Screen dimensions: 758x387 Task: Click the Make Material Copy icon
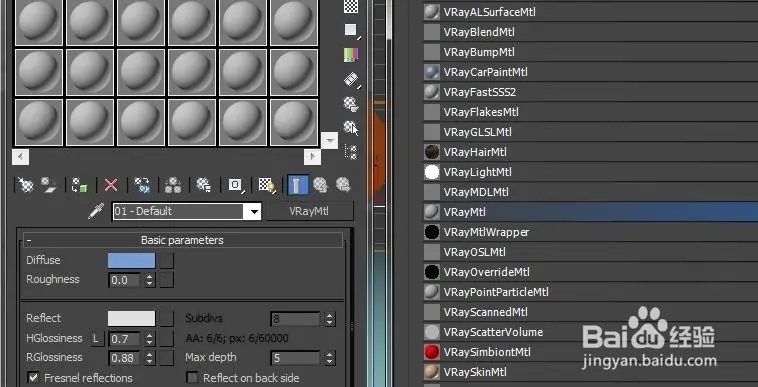coord(143,185)
